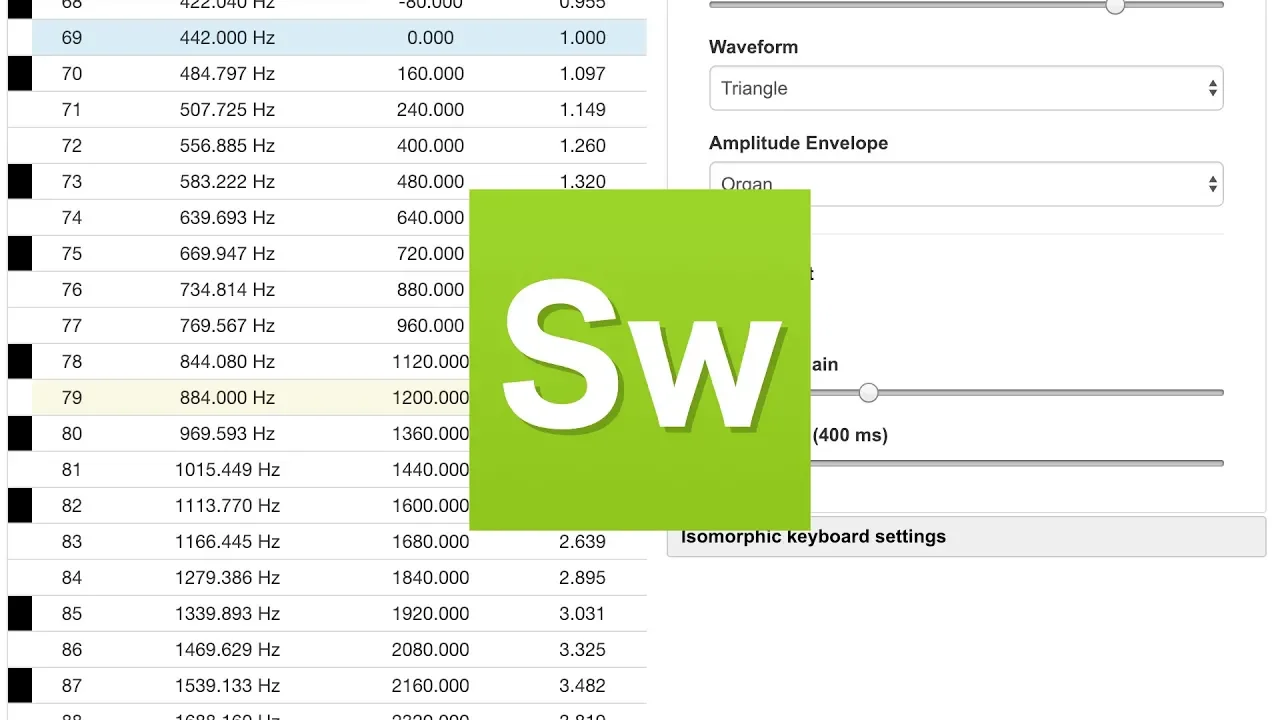Image resolution: width=1280 pixels, height=720 pixels.
Task: Click the 160.000 cents value
Action: [430, 74]
